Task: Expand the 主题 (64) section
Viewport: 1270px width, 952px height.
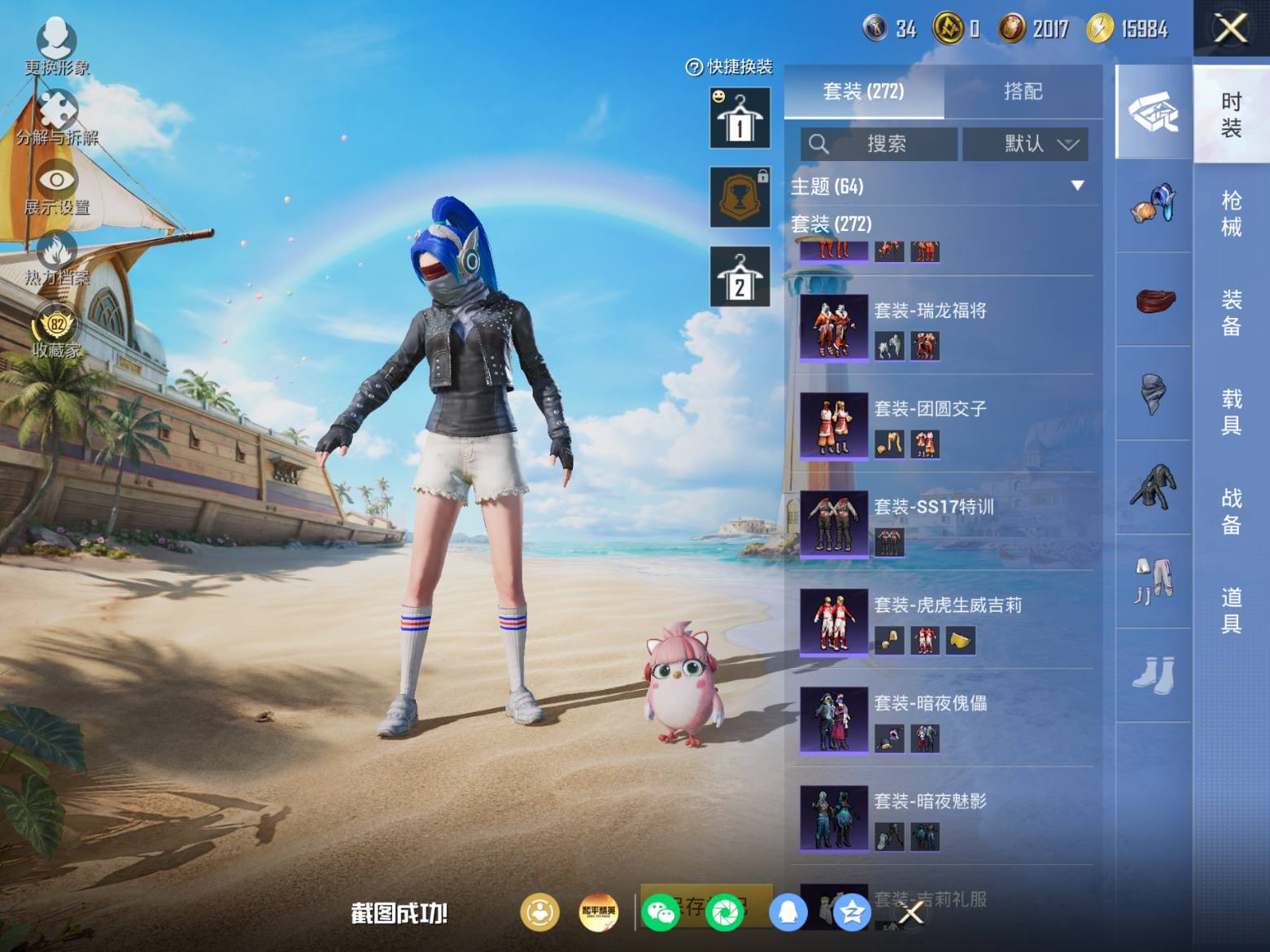Action: [x=940, y=186]
